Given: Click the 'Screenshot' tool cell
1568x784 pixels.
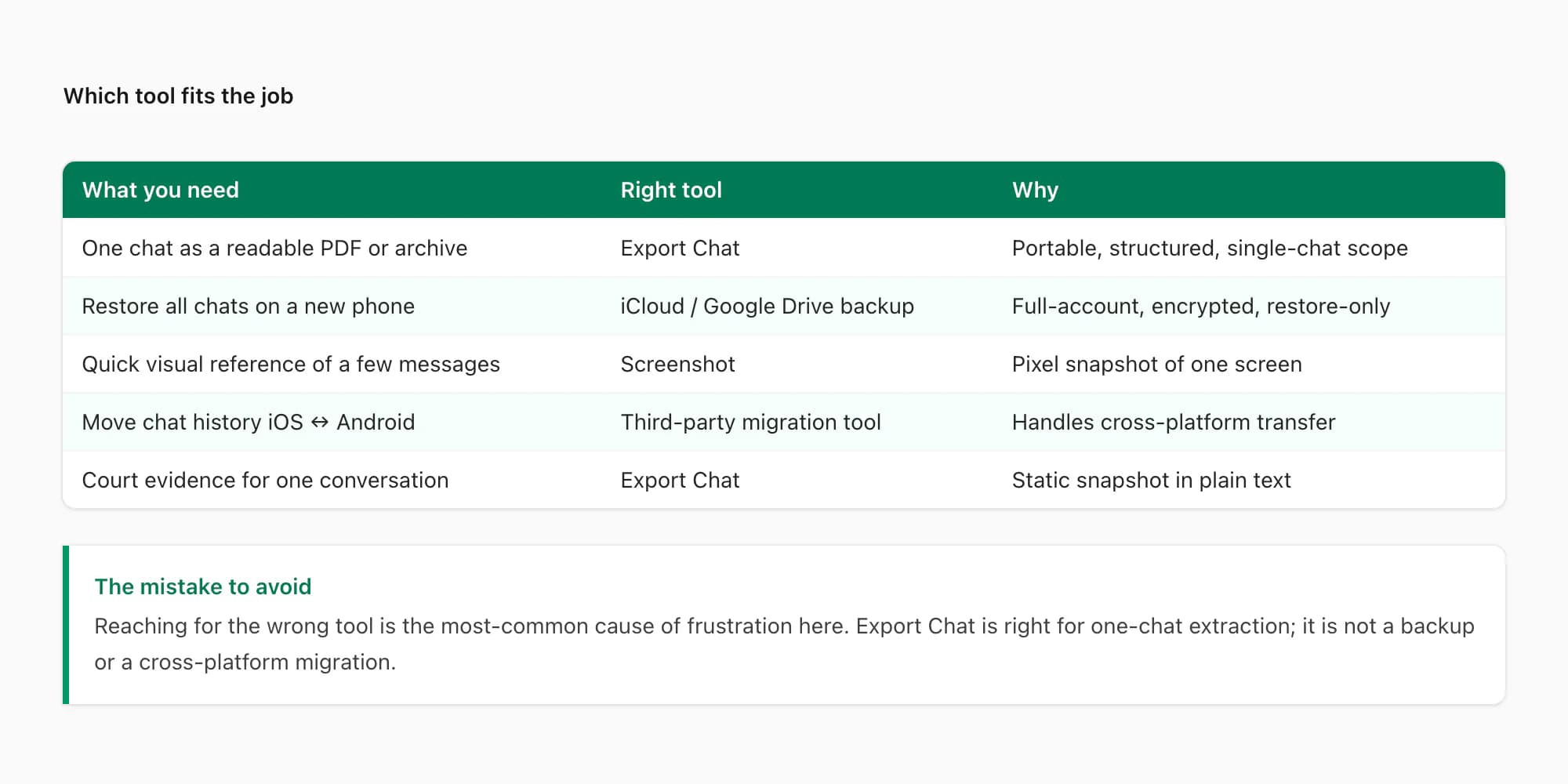Looking at the screenshot, I should 677,364.
